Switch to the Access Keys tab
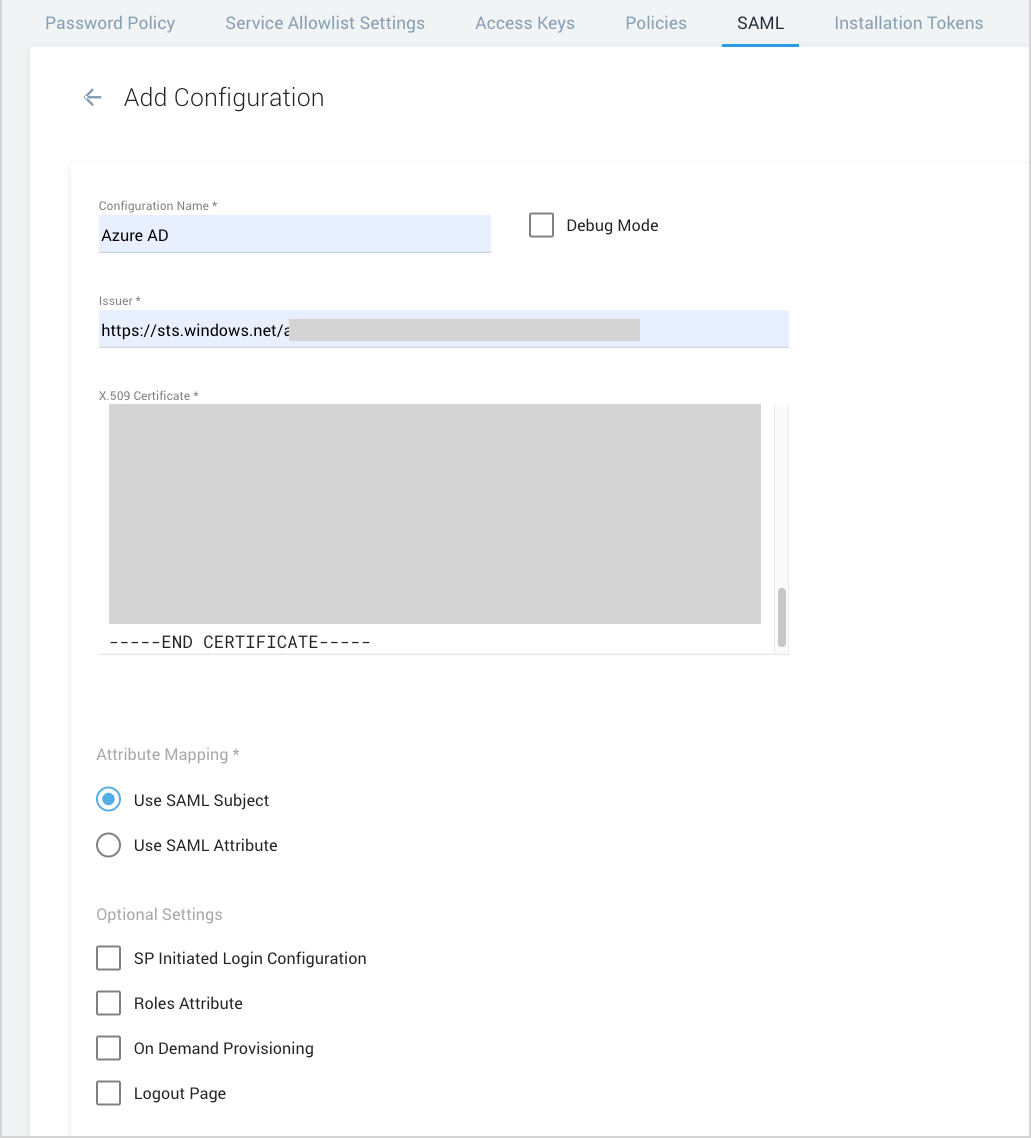 point(525,22)
